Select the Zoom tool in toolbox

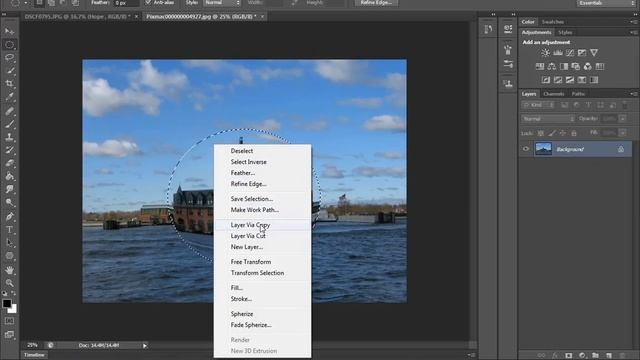(9, 283)
